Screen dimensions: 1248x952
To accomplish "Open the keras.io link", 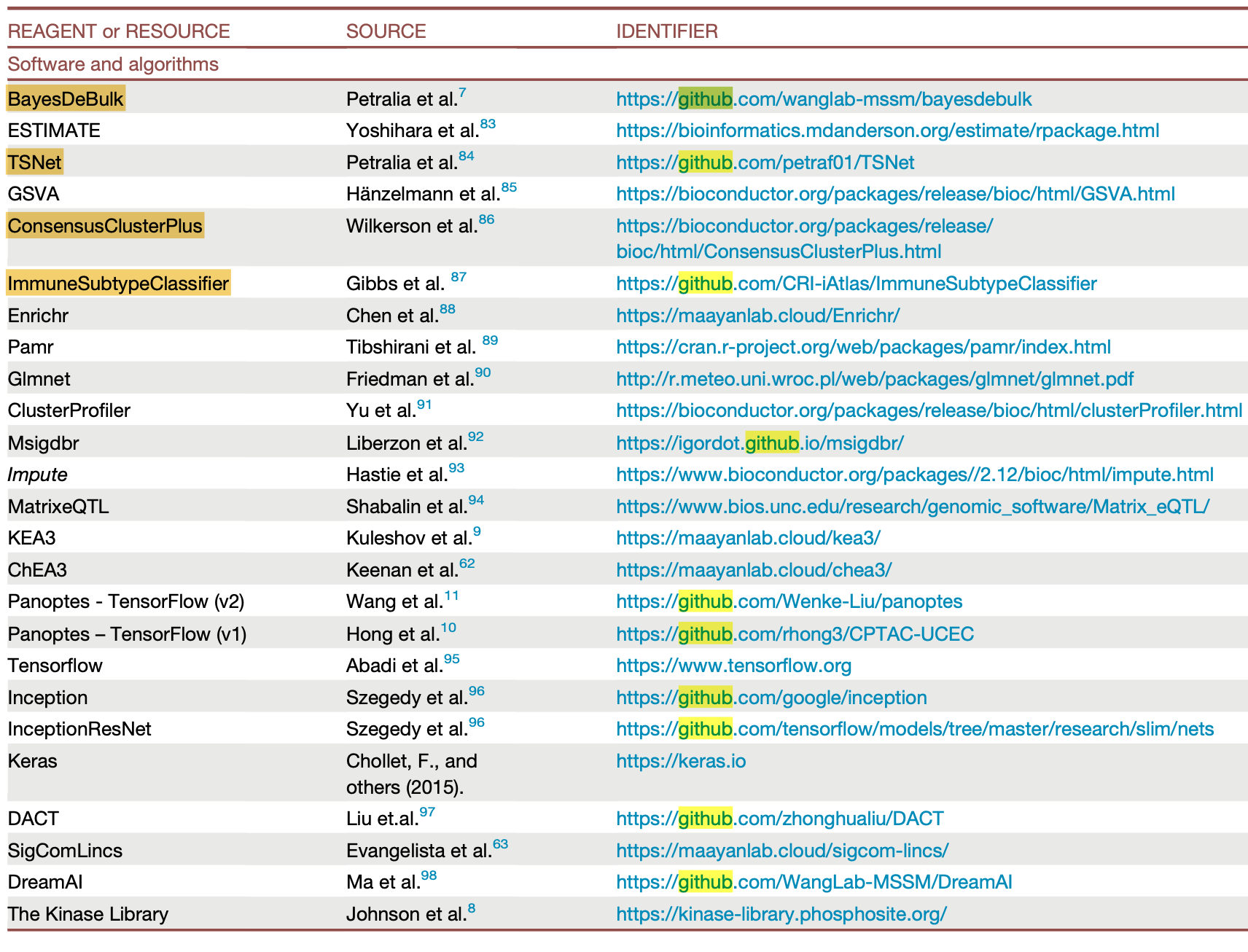I will pyautogui.click(x=681, y=761).
